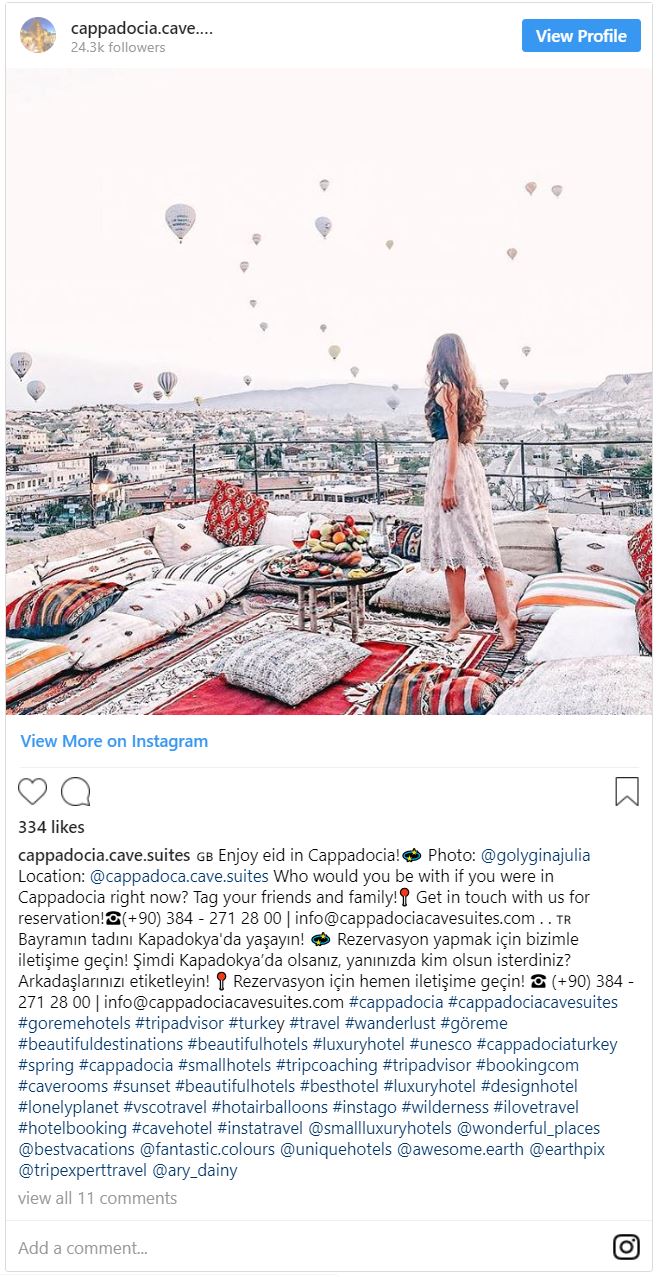Open the #cappadociacavesuites hashtag
659x1277 pixels.
pos(533,1002)
